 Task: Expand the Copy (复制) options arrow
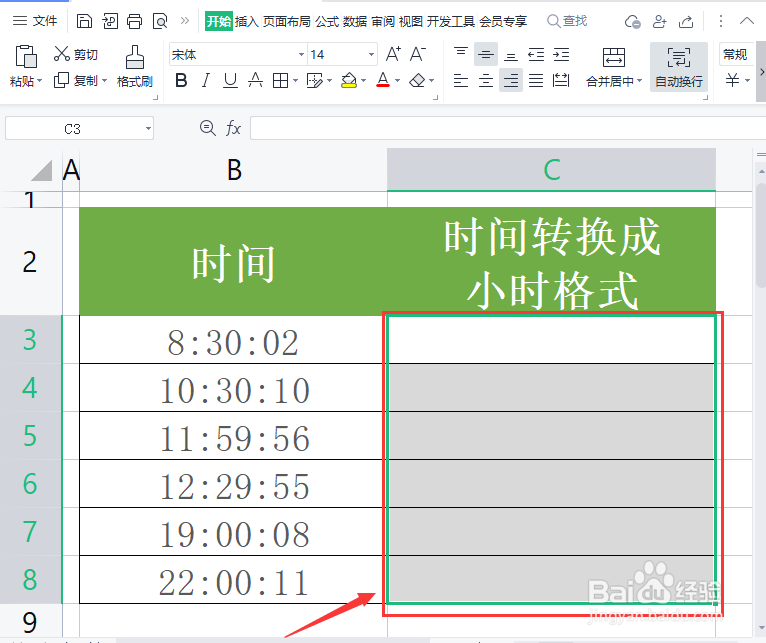(104, 81)
